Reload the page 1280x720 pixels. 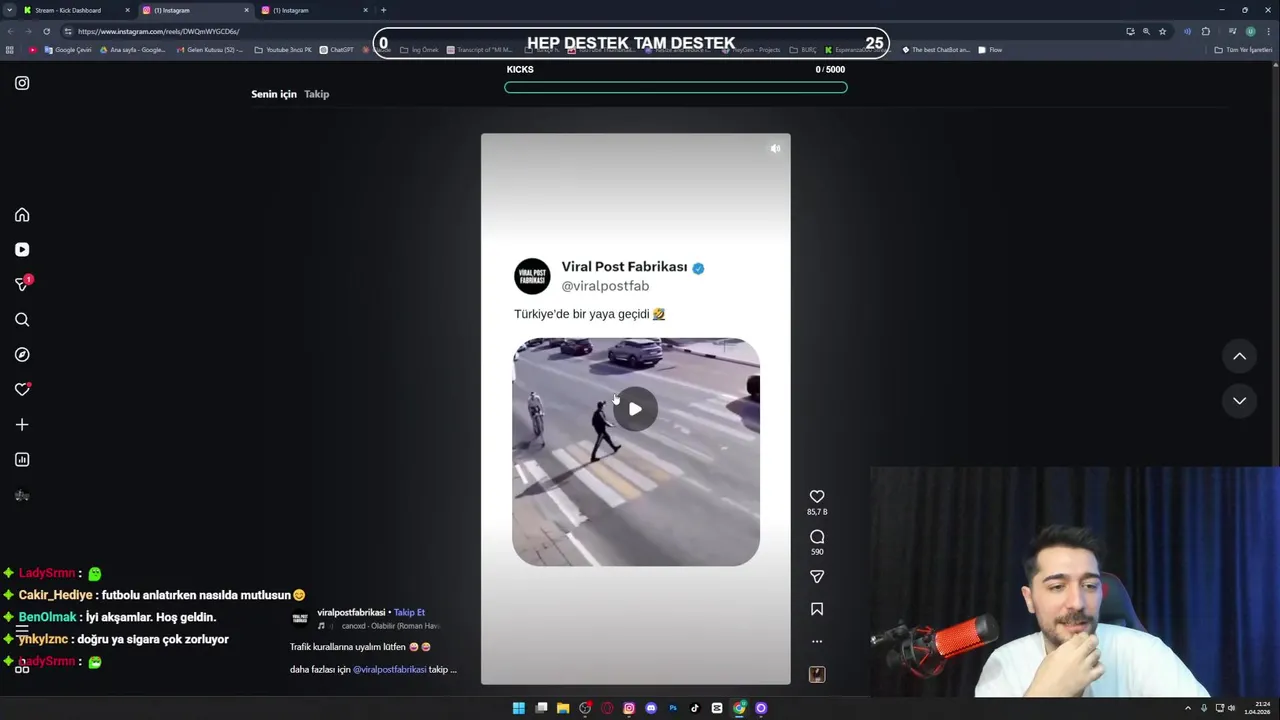click(46, 31)
